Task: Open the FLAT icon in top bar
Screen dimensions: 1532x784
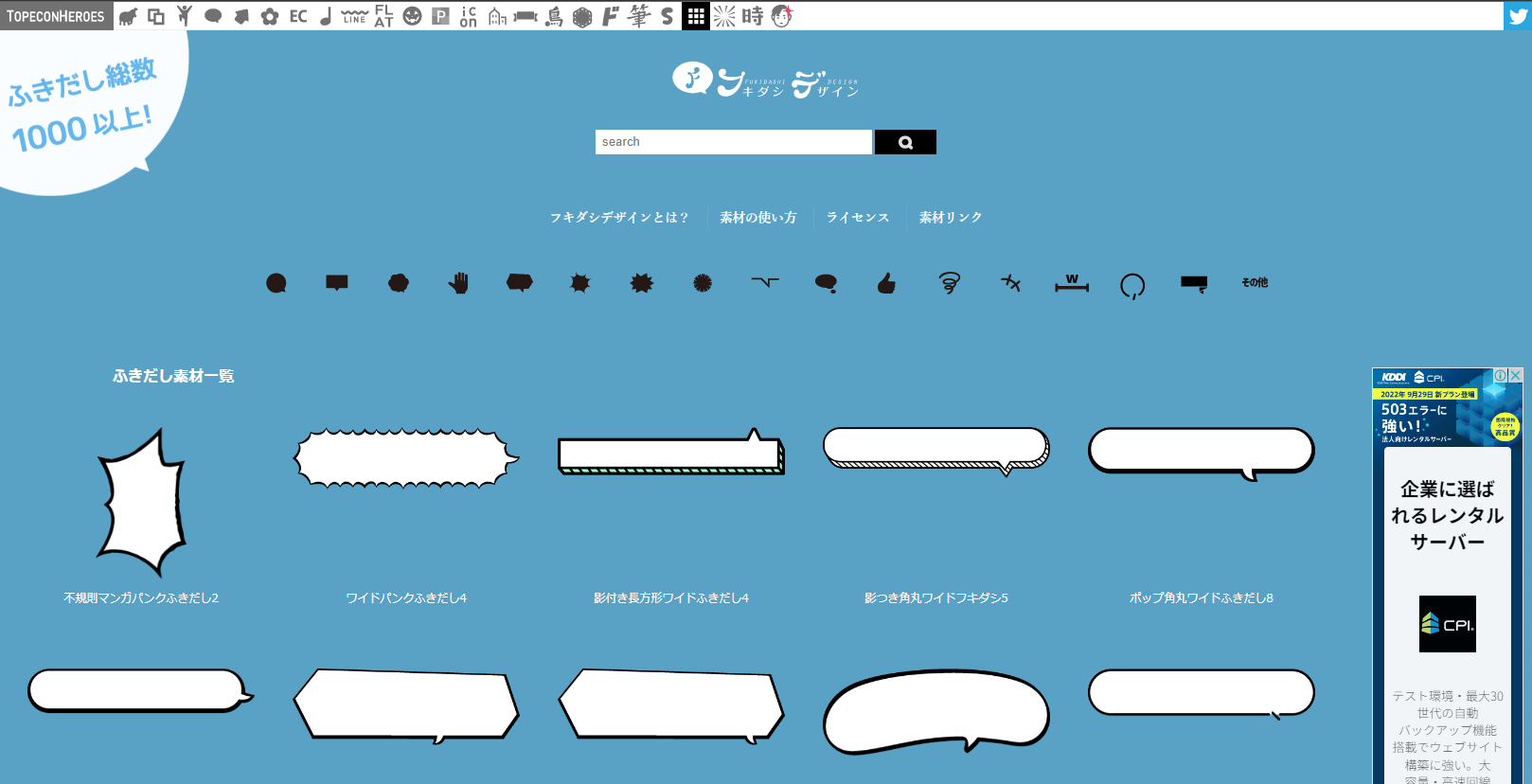Action: tap(383, 16)
